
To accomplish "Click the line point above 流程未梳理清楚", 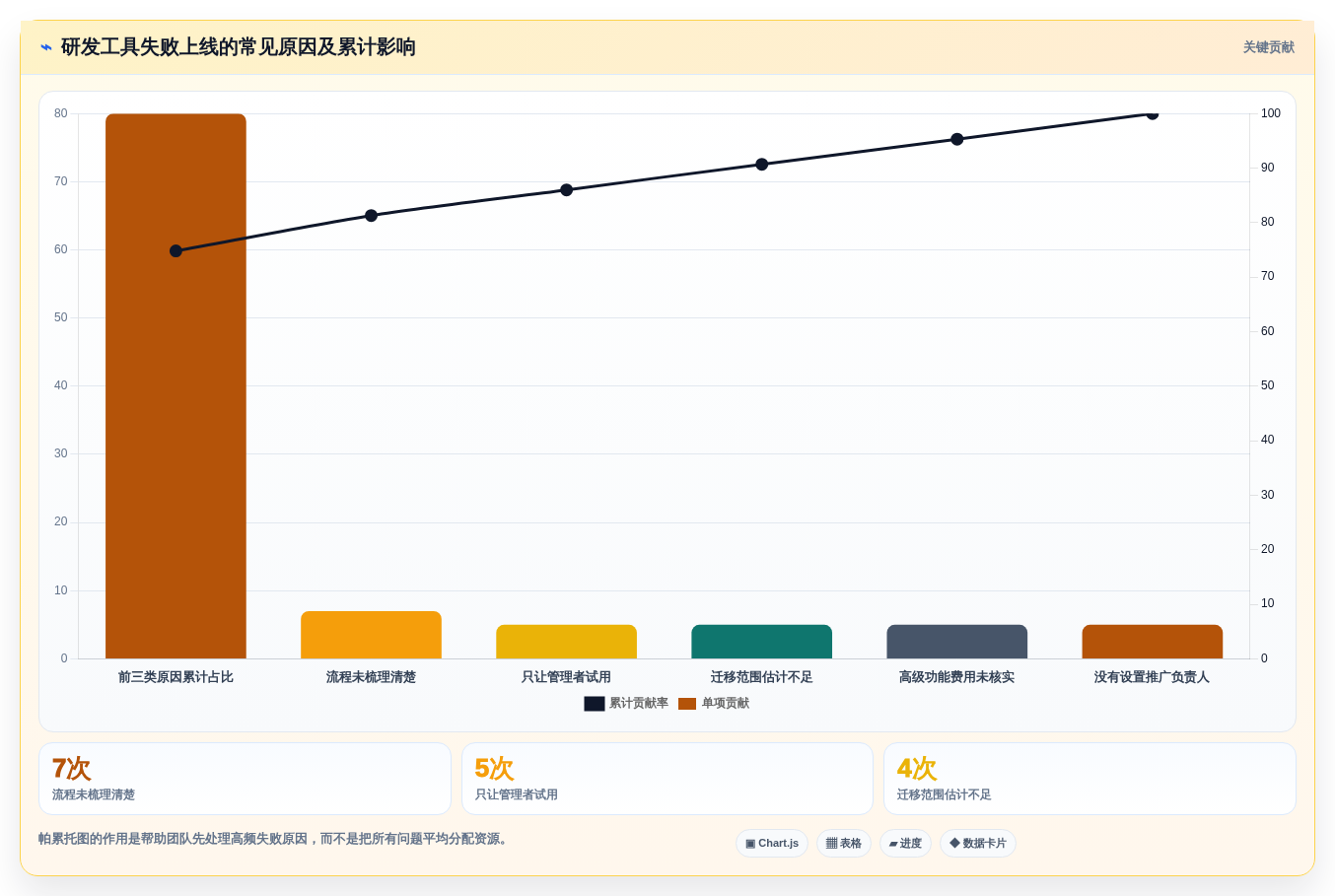I will pos(371,216).
